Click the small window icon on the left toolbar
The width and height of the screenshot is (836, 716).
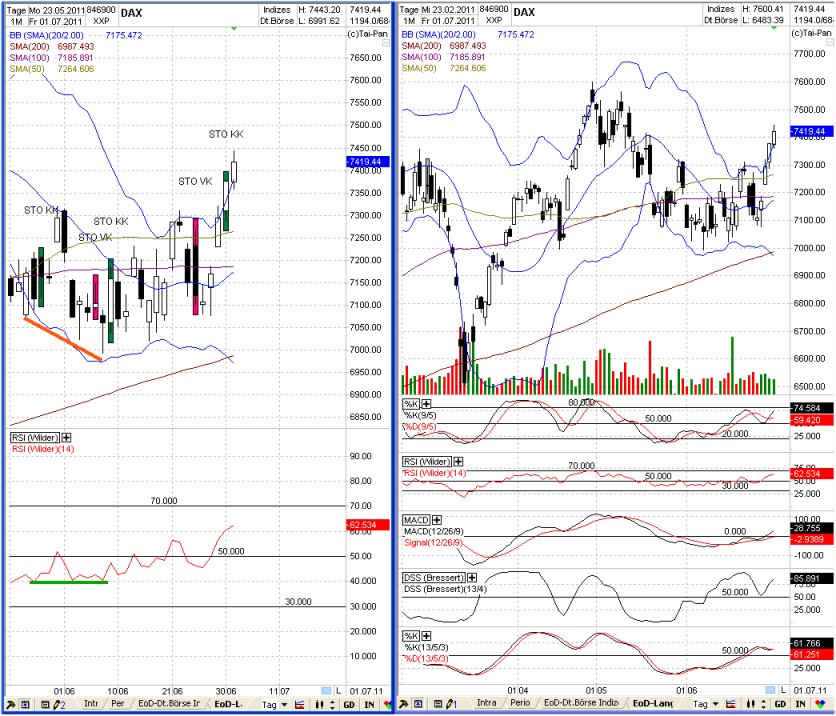(44, 705)
